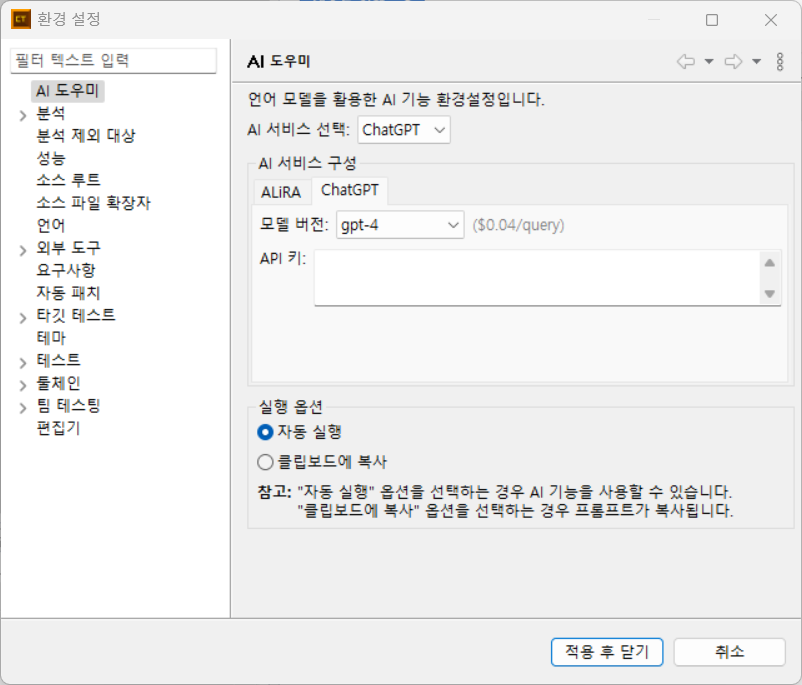Select 소스 파일 확장자 in the tree
This screenshot has height=685, width=802.
pyautogui.click(x=94, y=203)
